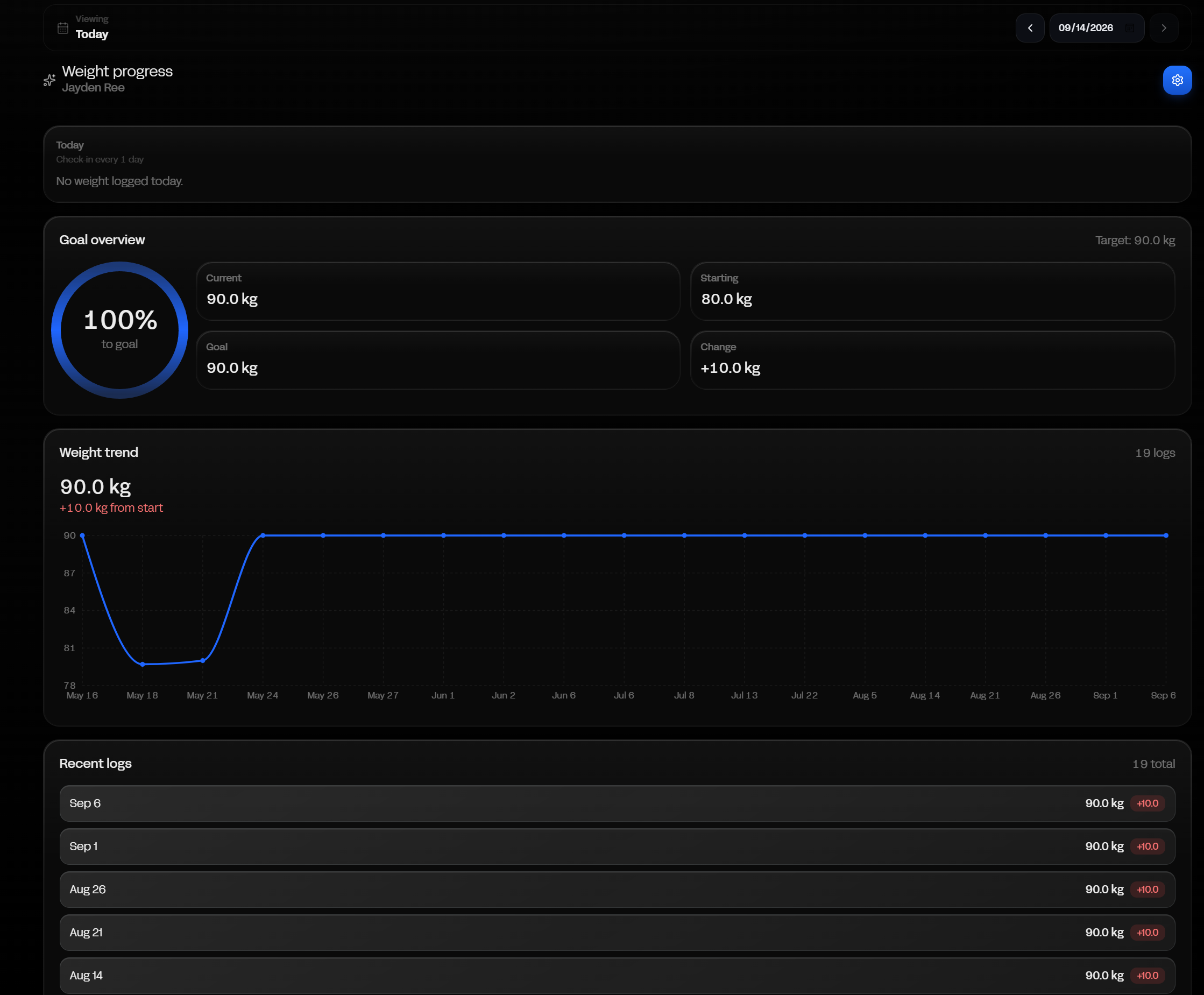The image size is (1204, 995).
Task: Click the May 16 data point on chart
Action: click(82, 535)
